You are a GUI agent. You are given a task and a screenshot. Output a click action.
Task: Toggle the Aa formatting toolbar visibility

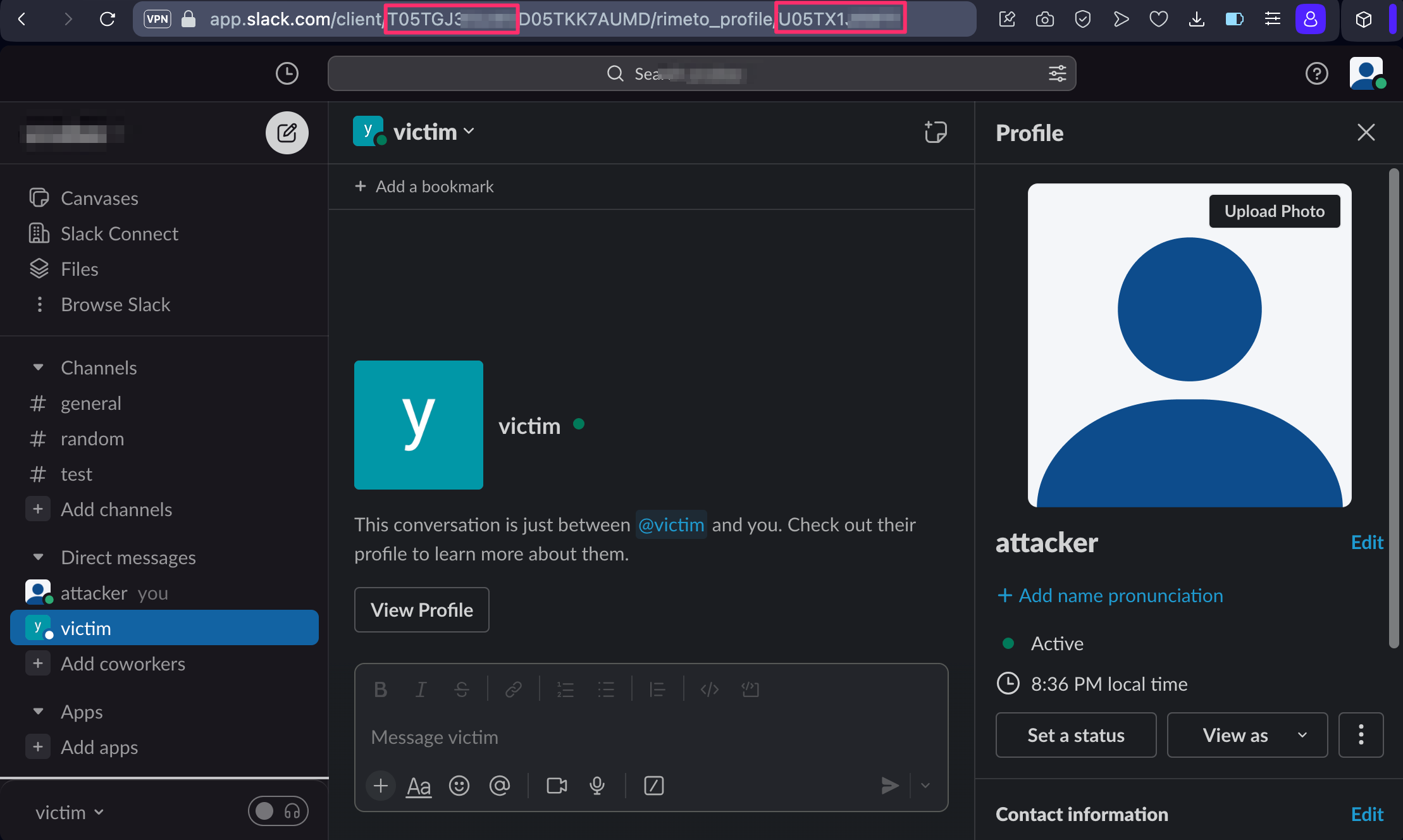pos(418,786)
